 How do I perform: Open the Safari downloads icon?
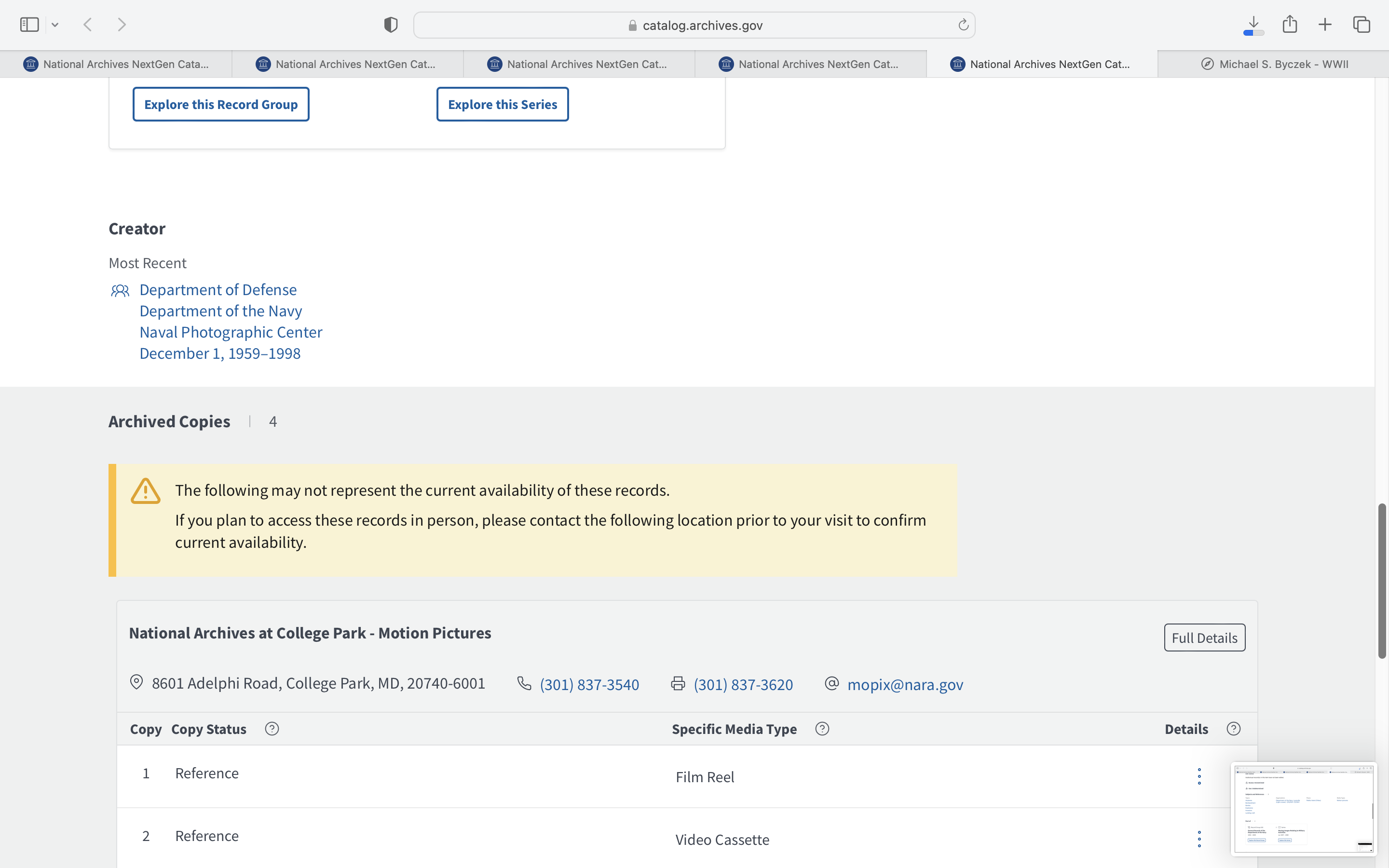pos(1253,25)
